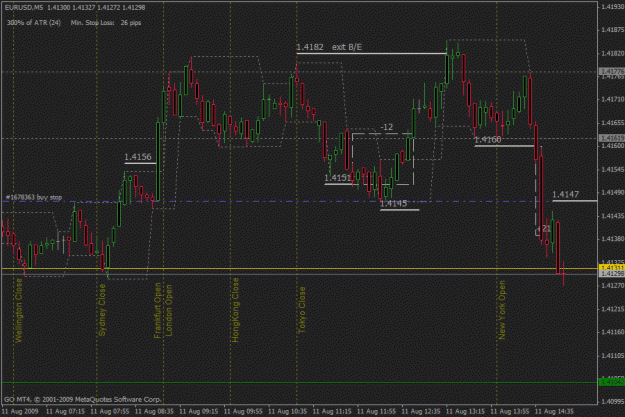Click the 'Wellington Close' session label

pyautogui.click(x=19, y=311)
